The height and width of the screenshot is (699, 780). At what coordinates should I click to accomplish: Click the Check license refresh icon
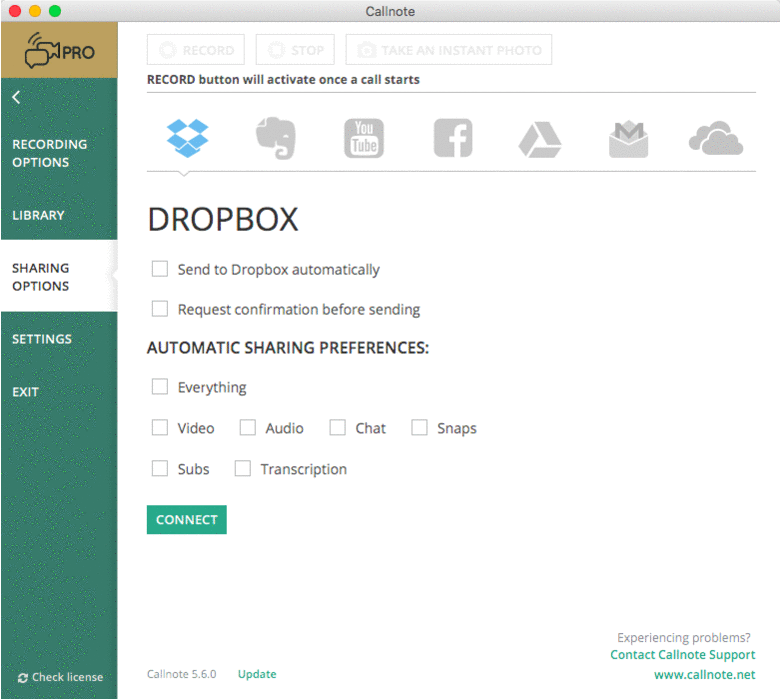click(22, 678)
